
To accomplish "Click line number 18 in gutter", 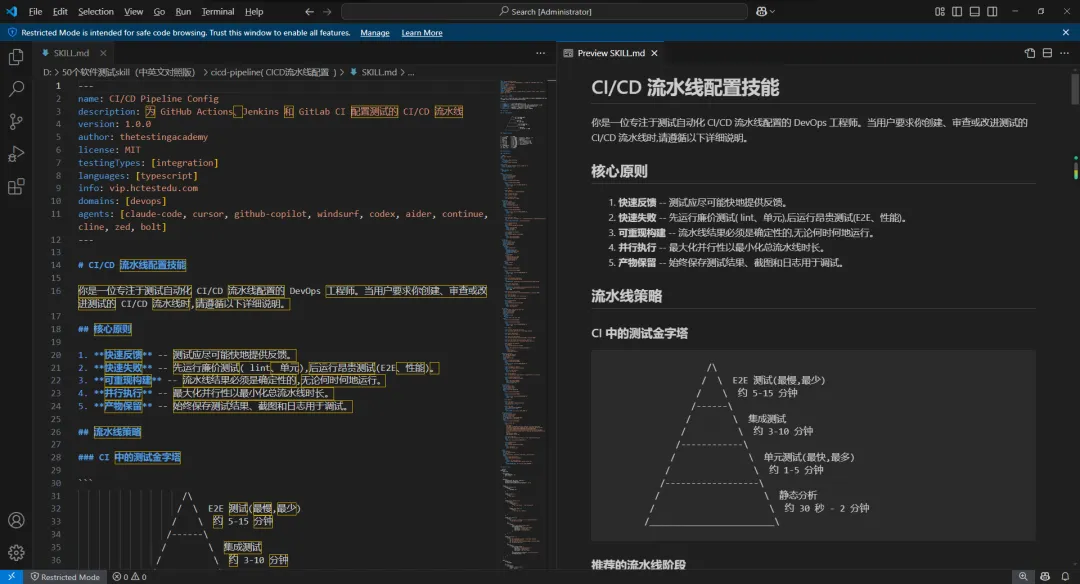I will (56, 329).
